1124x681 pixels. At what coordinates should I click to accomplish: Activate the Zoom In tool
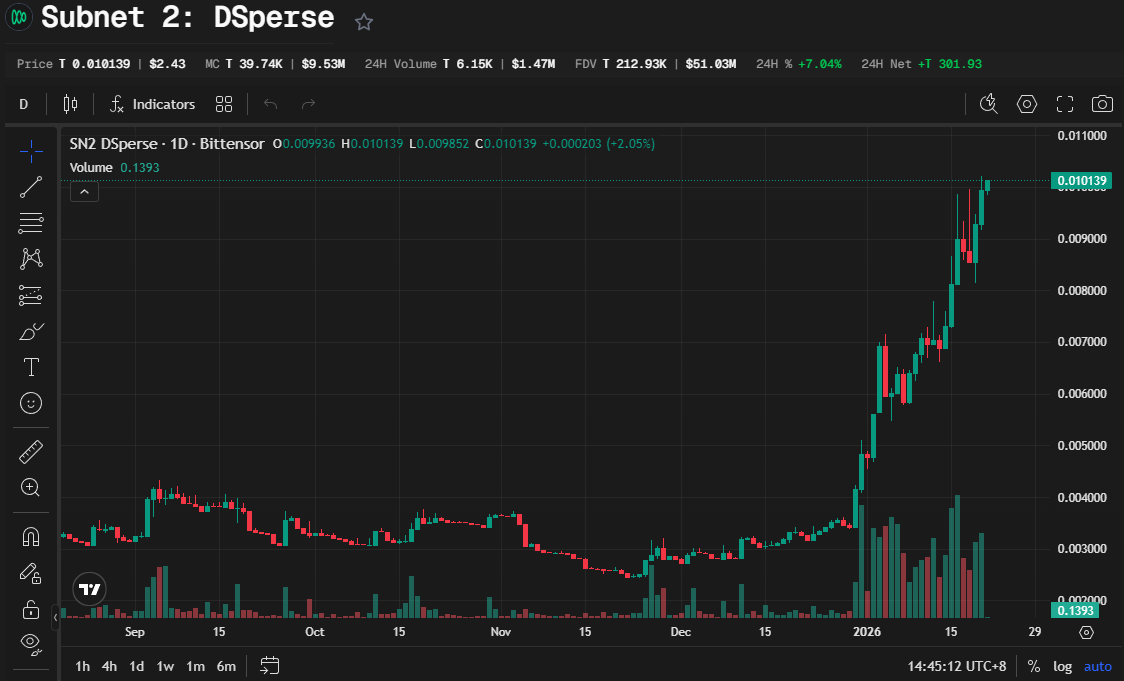point(31,488)
